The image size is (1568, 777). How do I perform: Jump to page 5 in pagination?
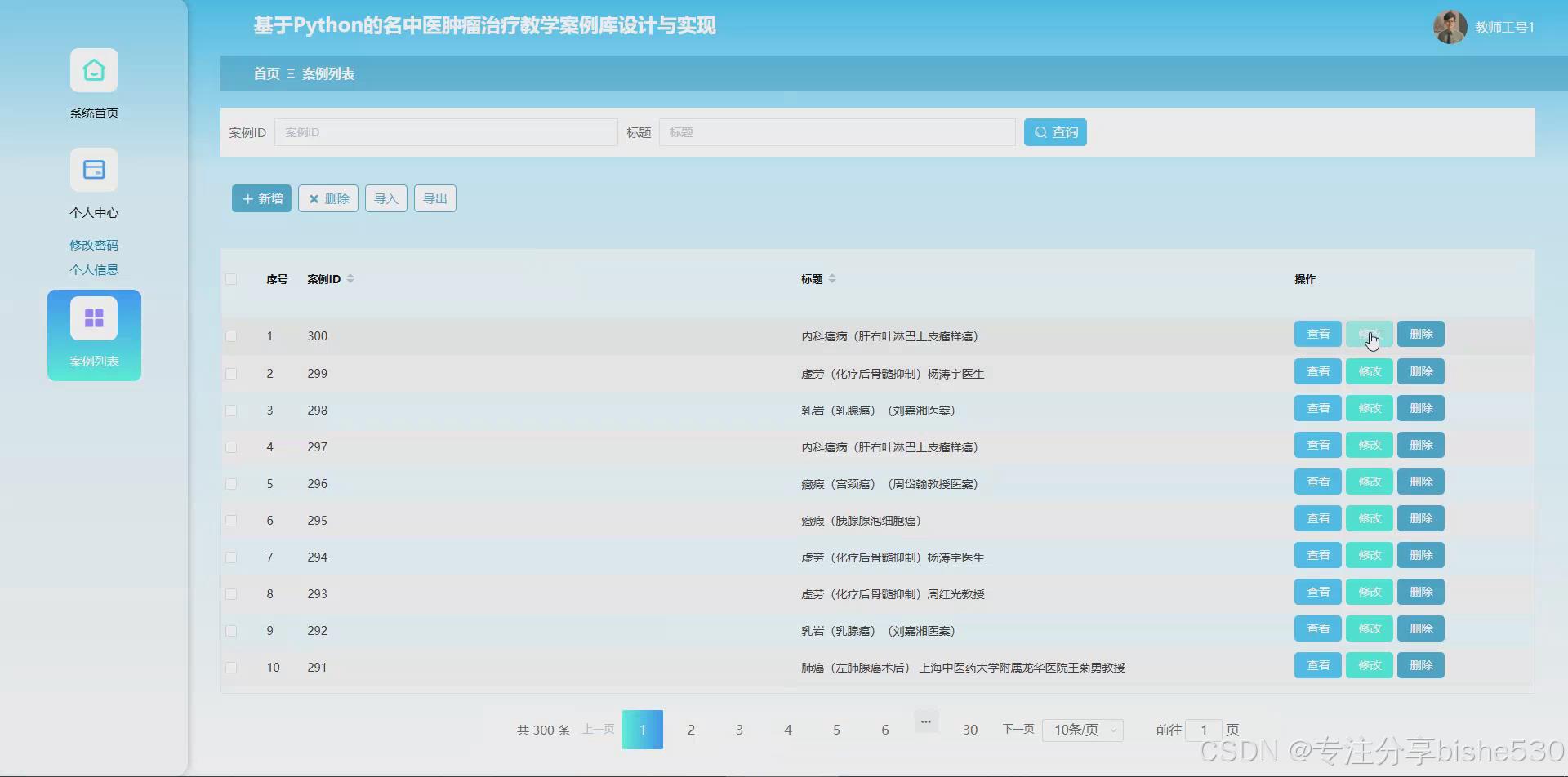tap(836, 729)
